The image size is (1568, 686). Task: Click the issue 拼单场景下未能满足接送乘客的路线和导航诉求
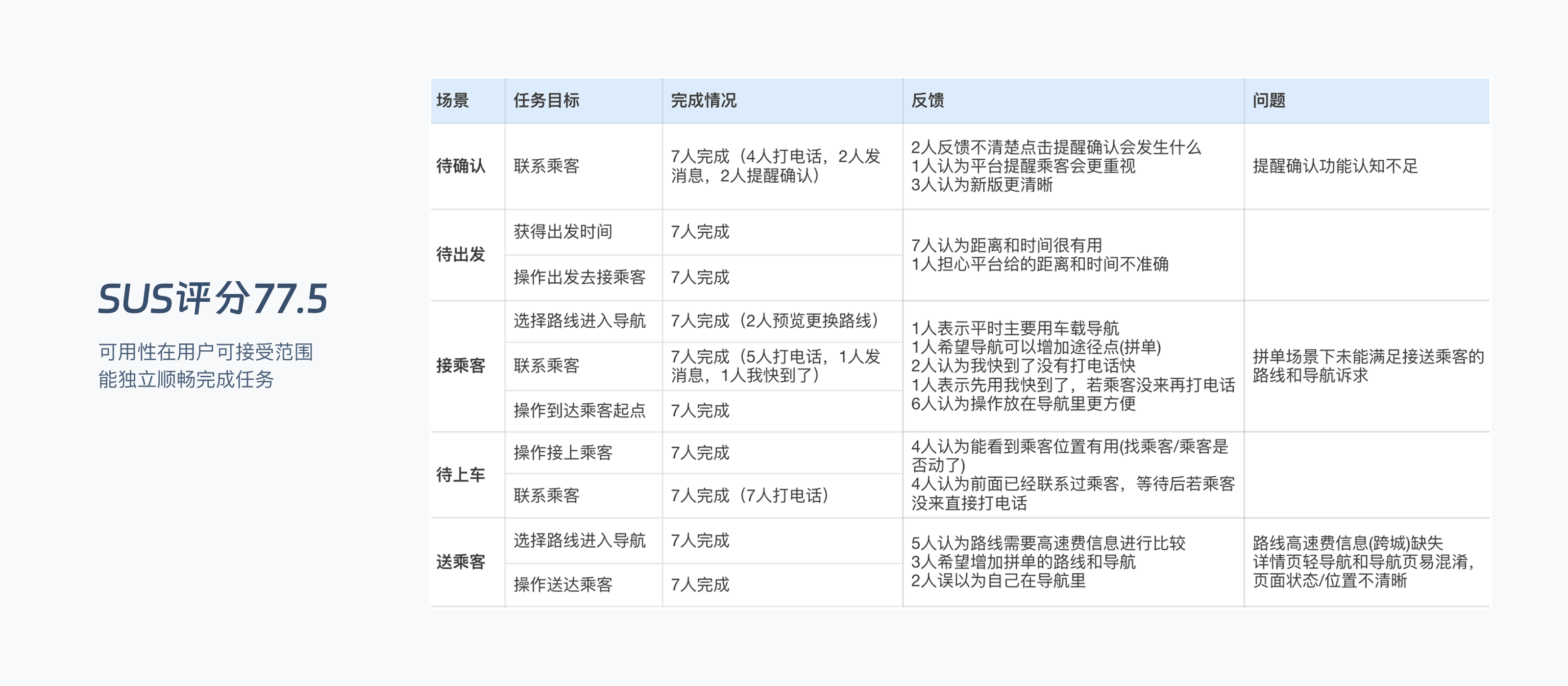[1369, 366]
